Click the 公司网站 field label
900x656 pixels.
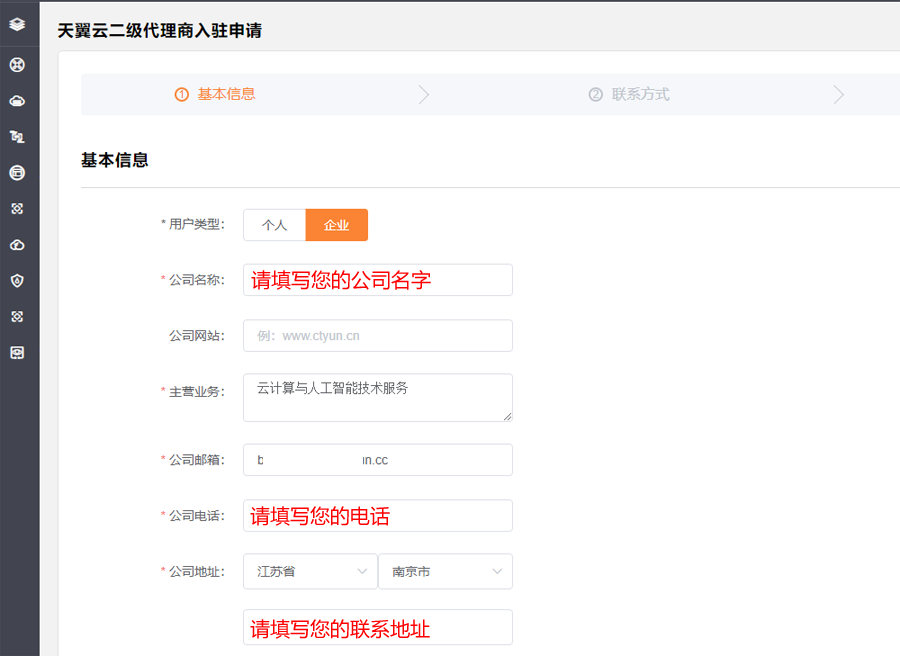(197, 336)
